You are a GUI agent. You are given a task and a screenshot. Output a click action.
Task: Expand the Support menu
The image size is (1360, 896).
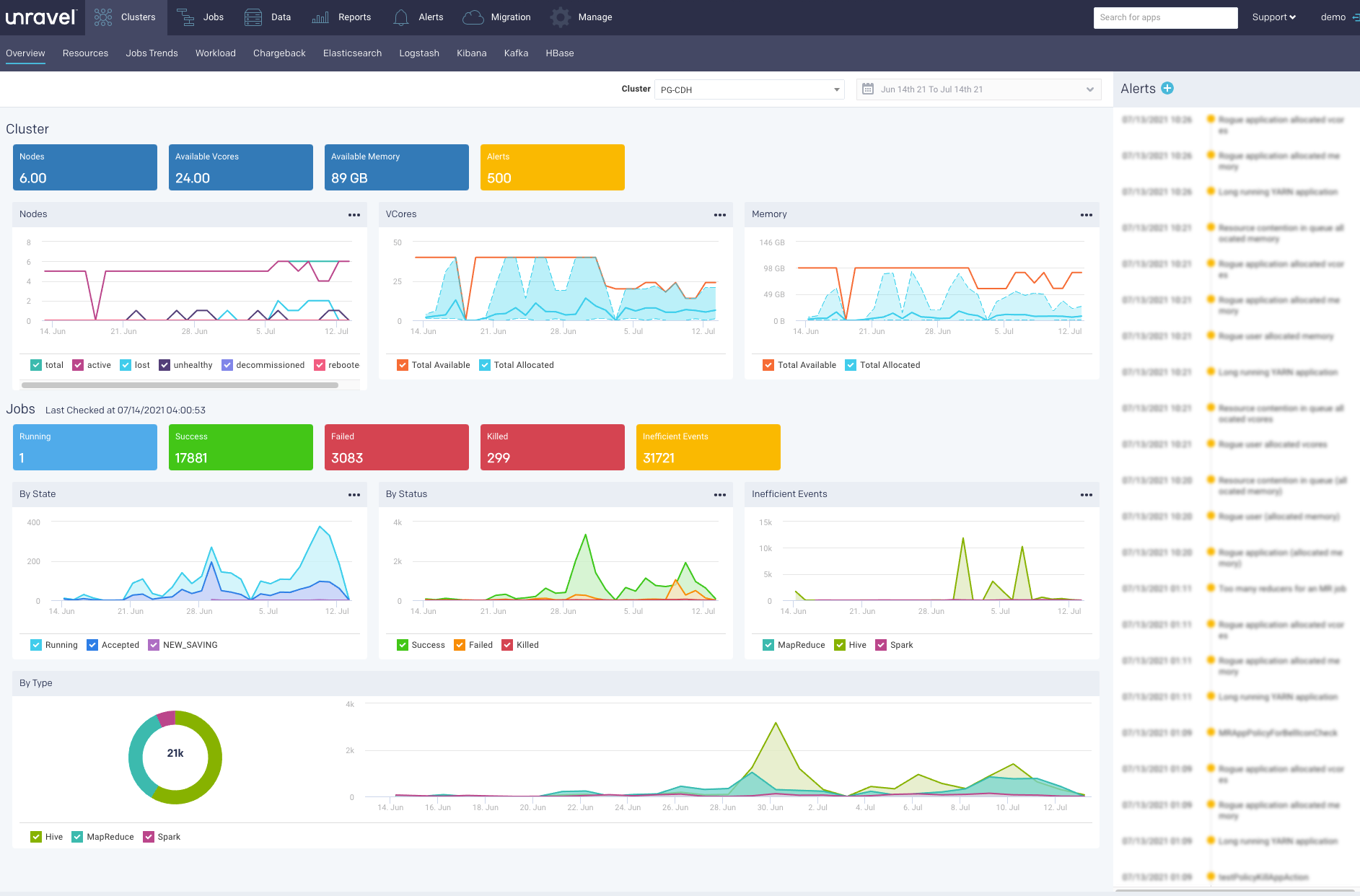click(x=1273, y=17)
